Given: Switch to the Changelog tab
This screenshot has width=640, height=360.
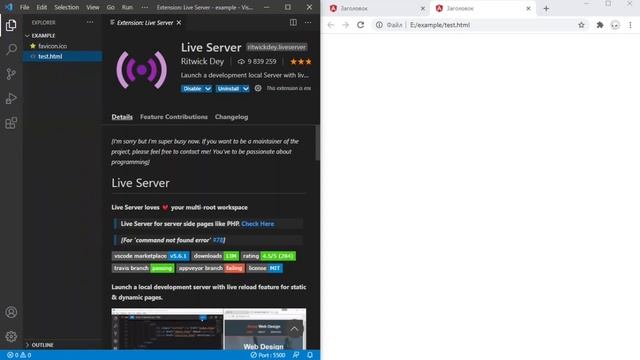Looking at the screenshot, I should (x=231, y=117).
